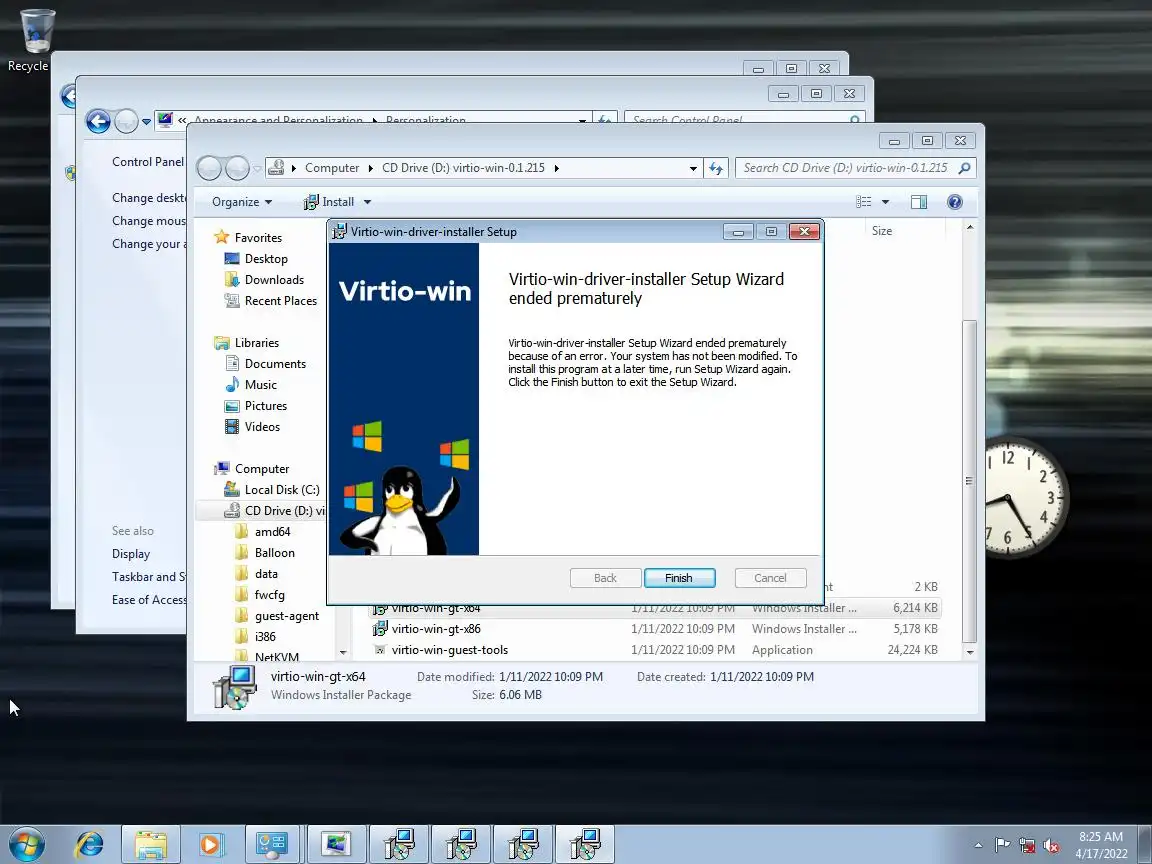Screen dimensions: 1152x864
Task: Show hidden tray icons arrow
Action: (x=978, y=846)
